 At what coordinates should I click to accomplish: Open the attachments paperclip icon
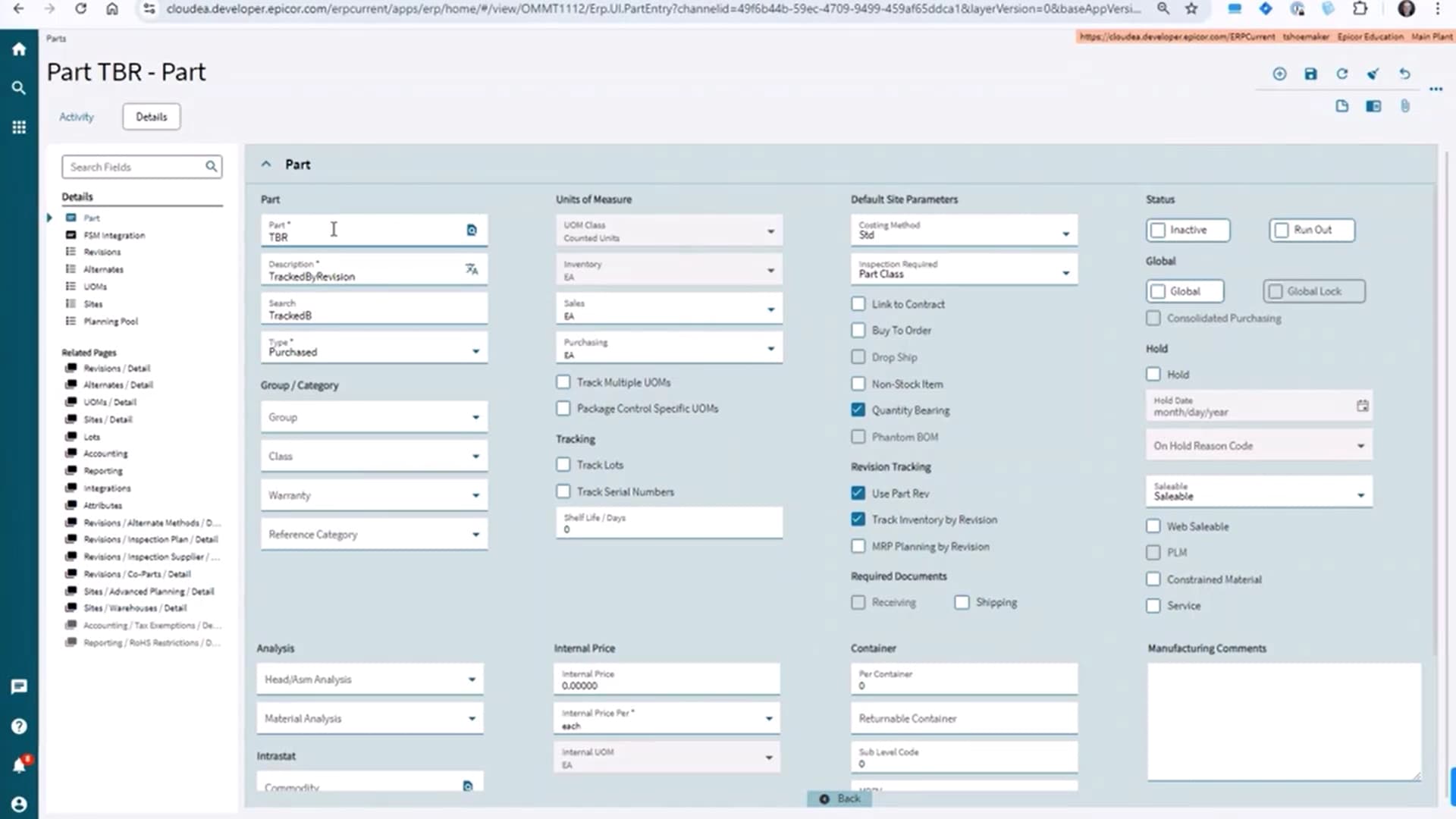(x=1404, y=106)
